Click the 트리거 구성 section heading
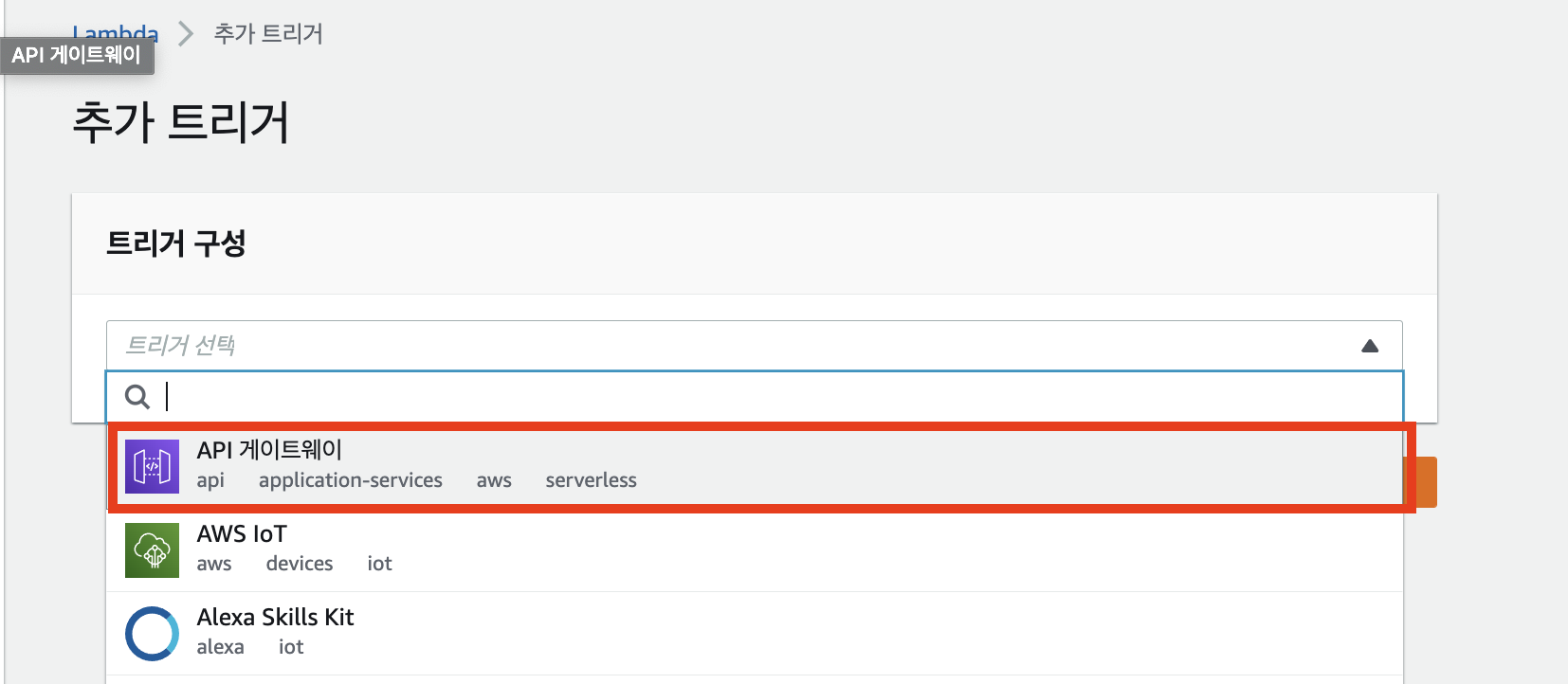1568x684 pixels. point(176,243)
